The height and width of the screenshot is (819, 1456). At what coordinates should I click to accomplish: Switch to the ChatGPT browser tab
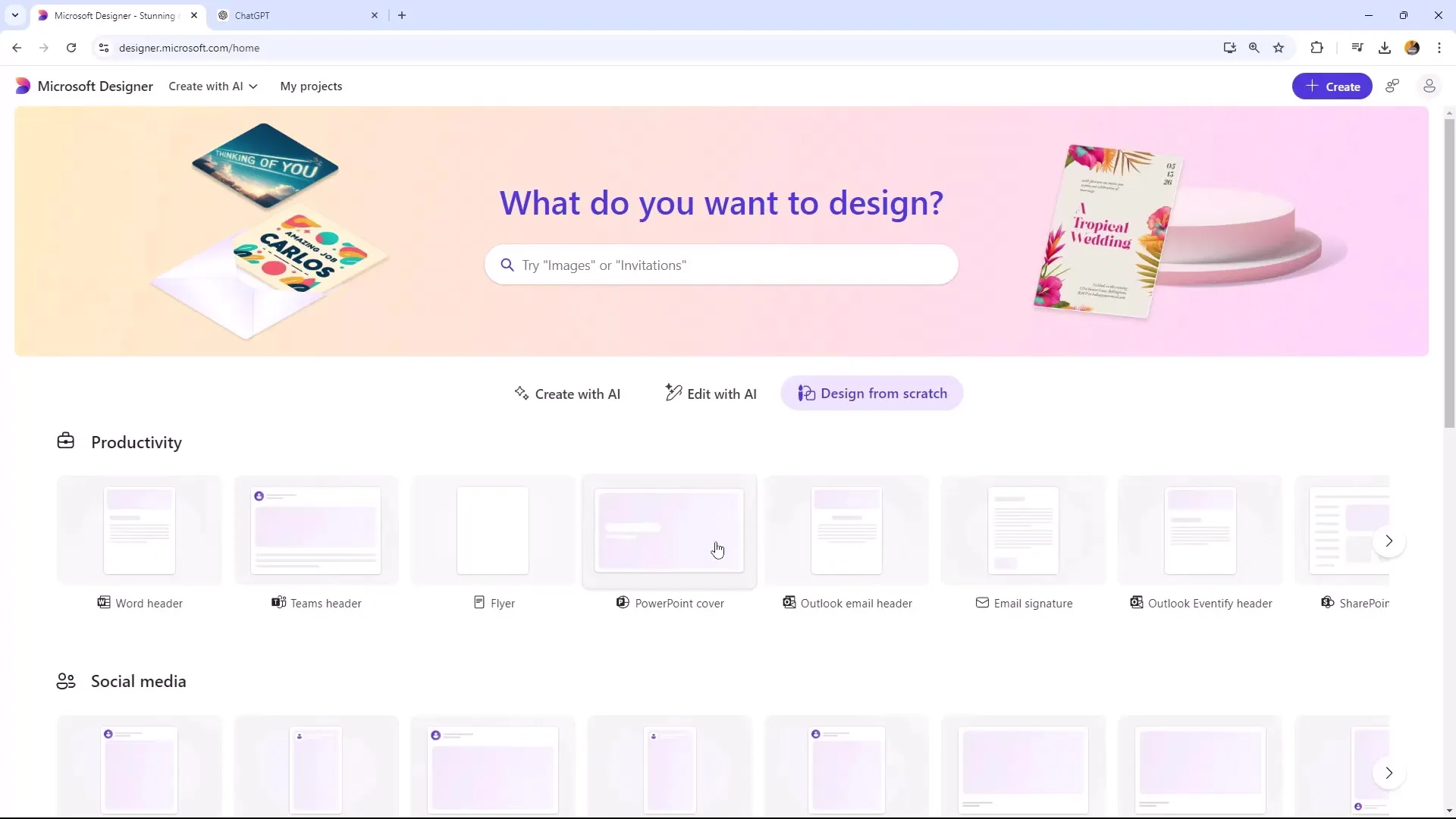297,15
